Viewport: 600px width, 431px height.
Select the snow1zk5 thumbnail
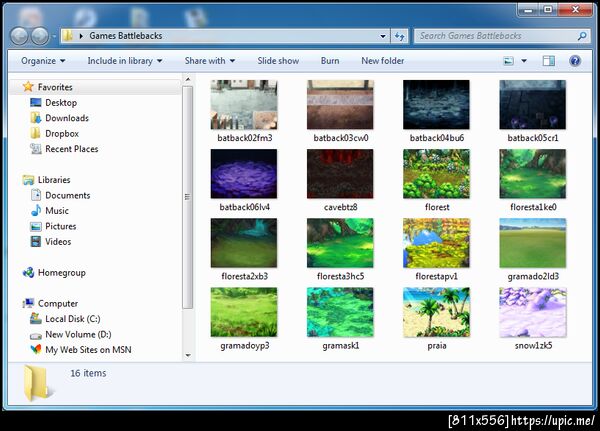pos(533,312)
